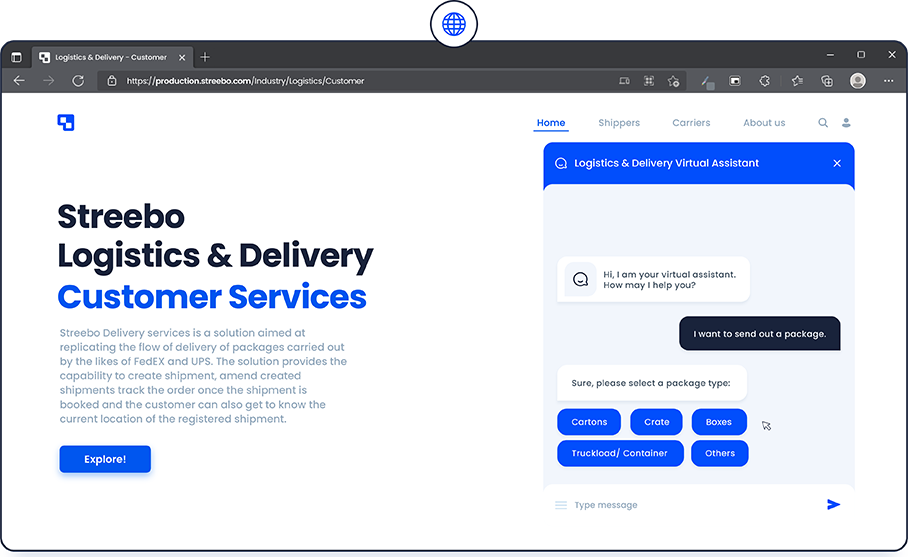Open the chat hamburger menu icon
This screenshot has height=557, width=908.
pos(561,505)
